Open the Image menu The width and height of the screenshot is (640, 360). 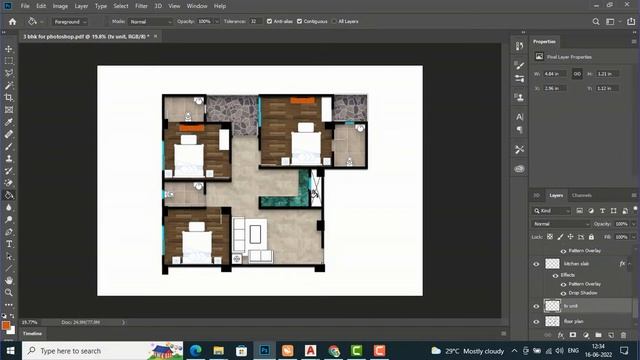[60, 6]
